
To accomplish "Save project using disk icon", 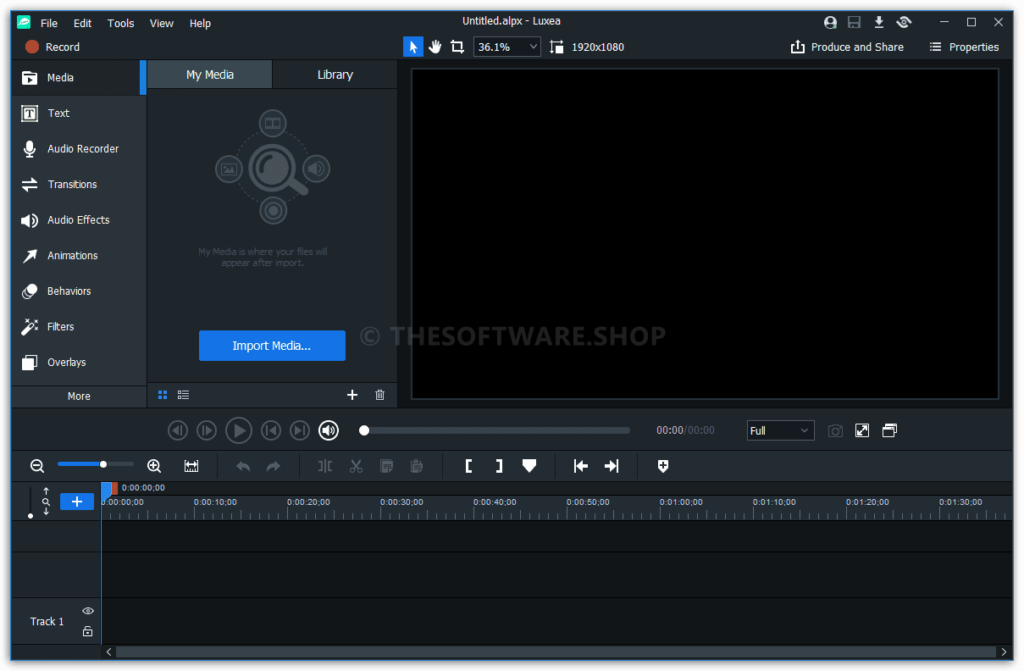I will click(854, 22).
